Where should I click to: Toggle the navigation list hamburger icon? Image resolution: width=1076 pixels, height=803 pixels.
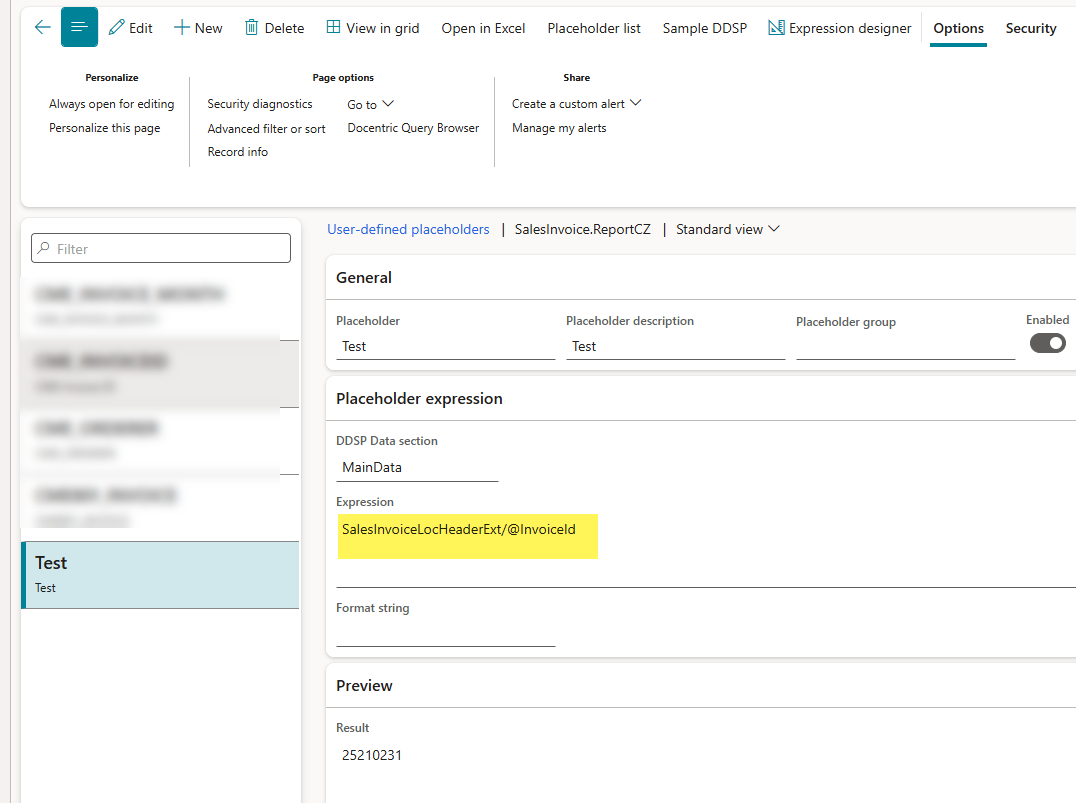[x=79, y=27]
